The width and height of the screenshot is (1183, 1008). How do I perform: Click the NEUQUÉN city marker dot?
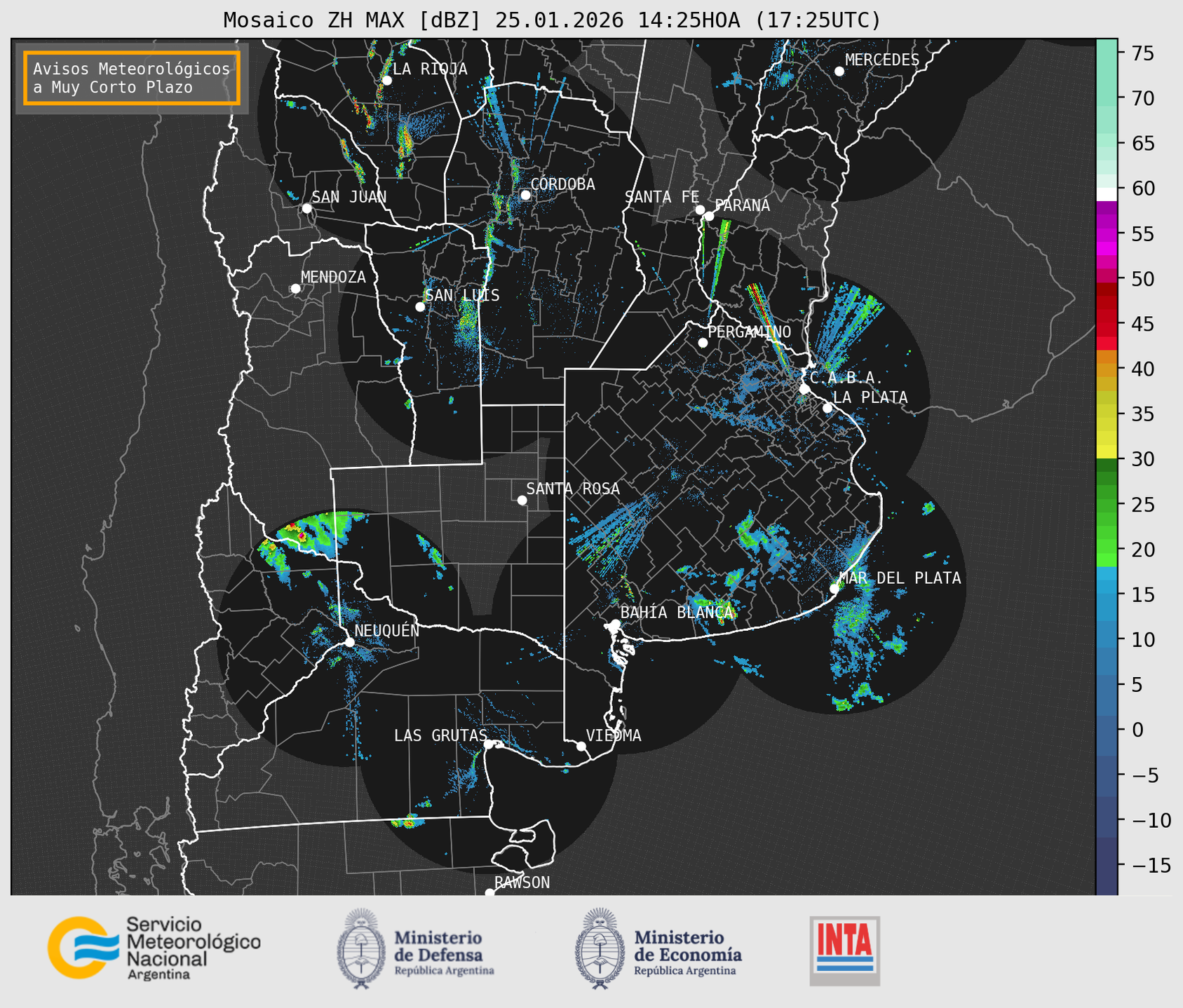(x=349, y=642)
